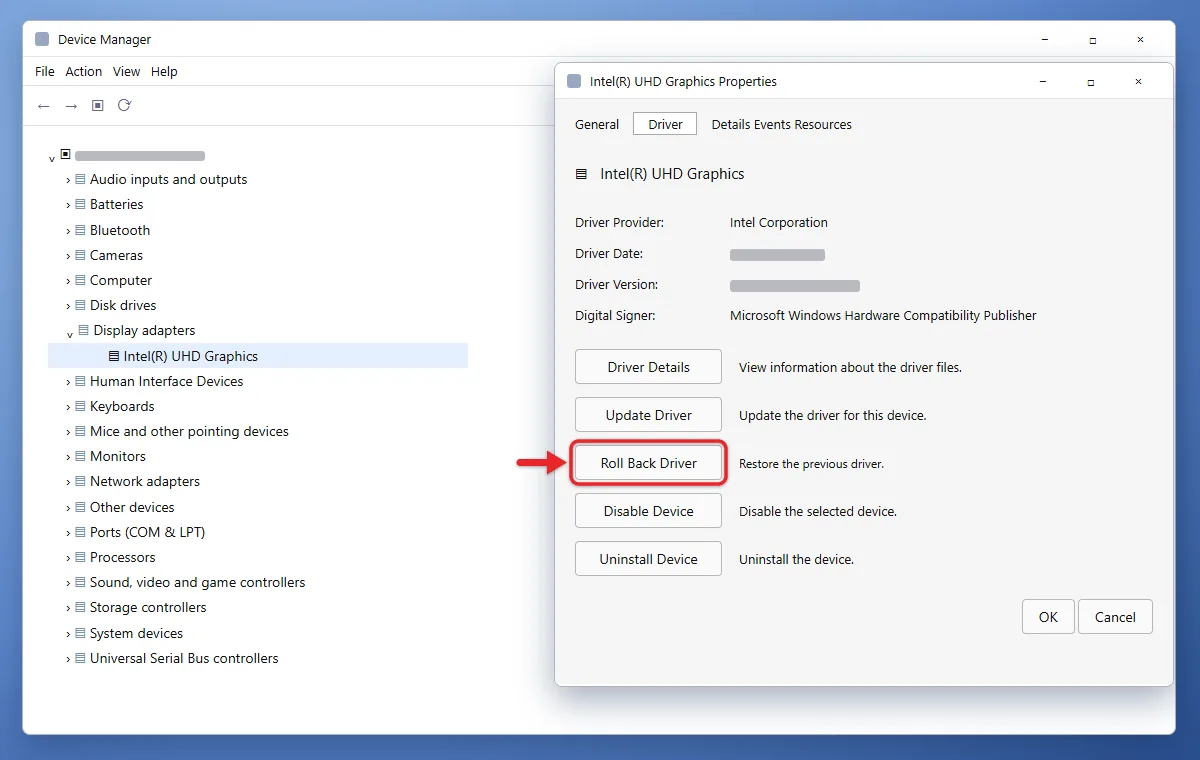The width and height of the screenshot is (1200, 760).
Task: Expand the System devices branch
Action: pyautogui.click(x=68, y=634)
